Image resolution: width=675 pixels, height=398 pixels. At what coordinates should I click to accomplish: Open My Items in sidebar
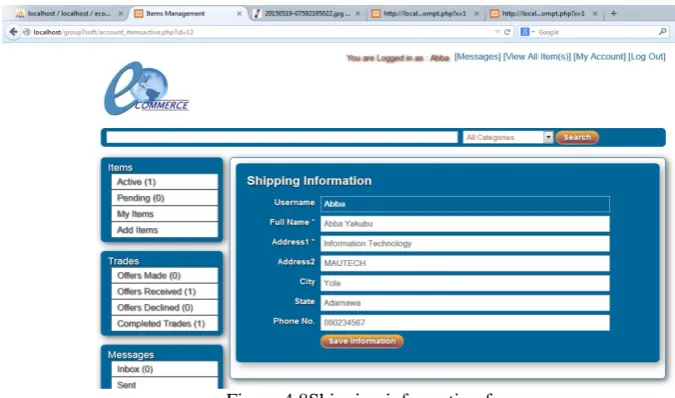tap(164, 214)
